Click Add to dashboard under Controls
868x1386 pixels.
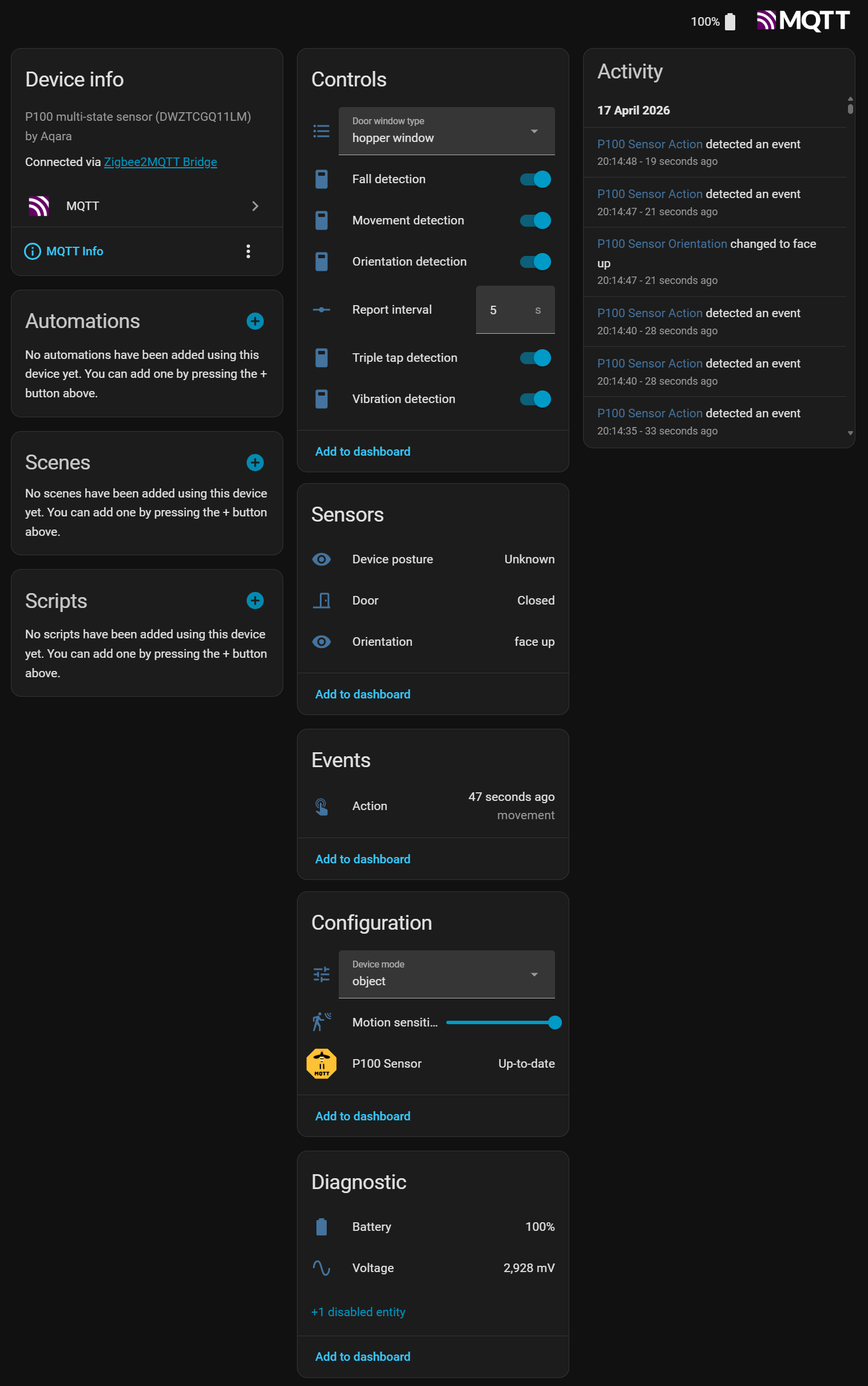click(362, 452)
